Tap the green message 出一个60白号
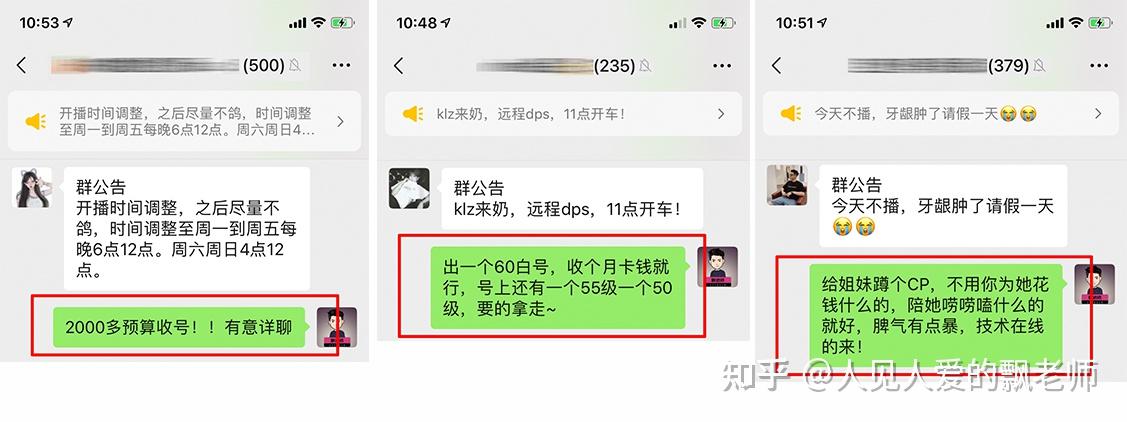 [558, 288]
